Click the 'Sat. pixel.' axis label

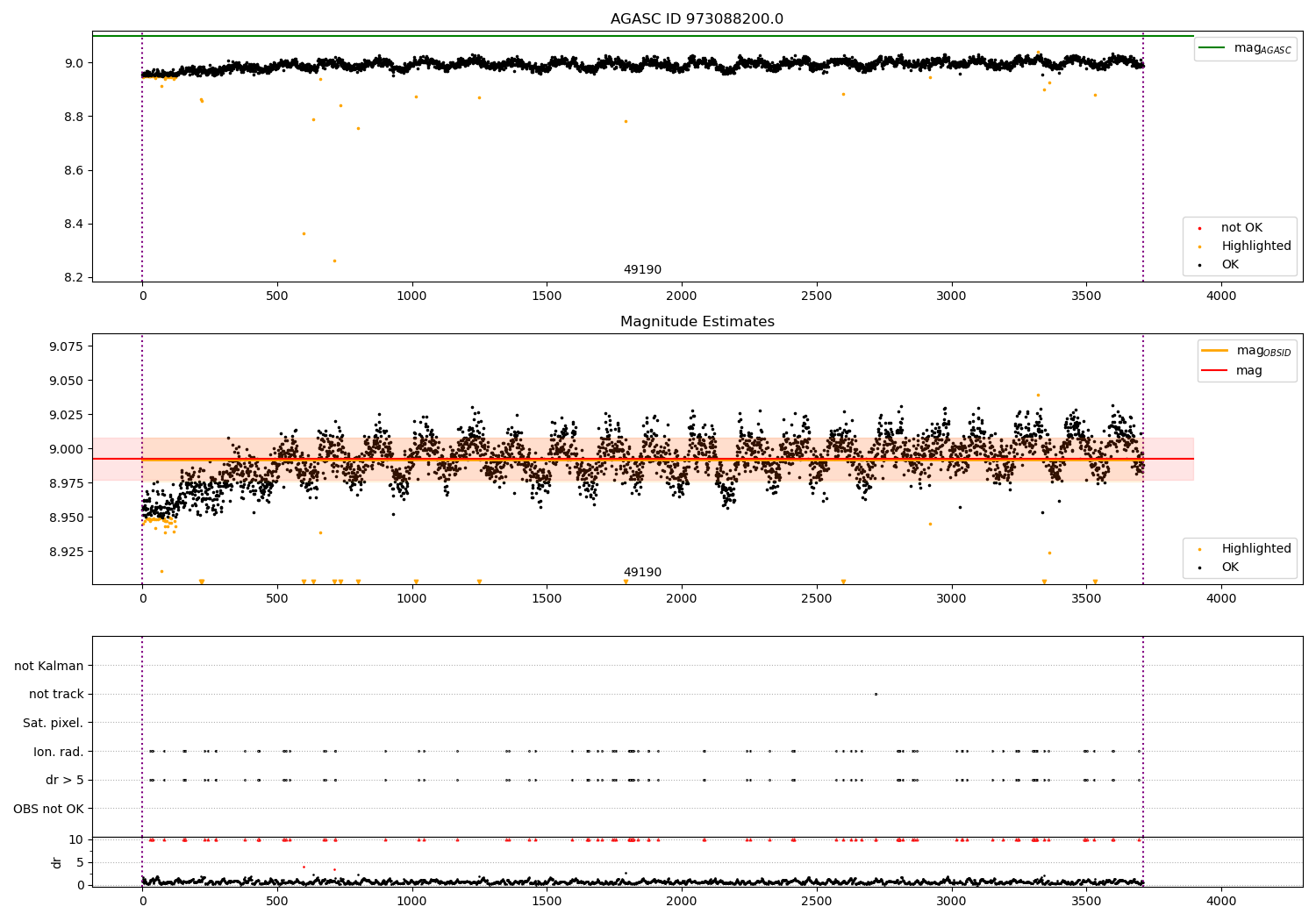point(53,723)
